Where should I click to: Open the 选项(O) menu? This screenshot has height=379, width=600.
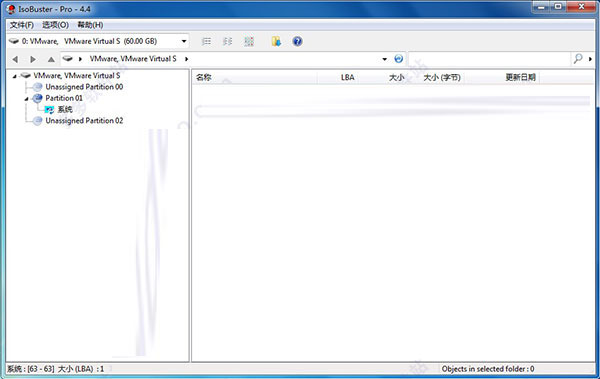[55, 25]
